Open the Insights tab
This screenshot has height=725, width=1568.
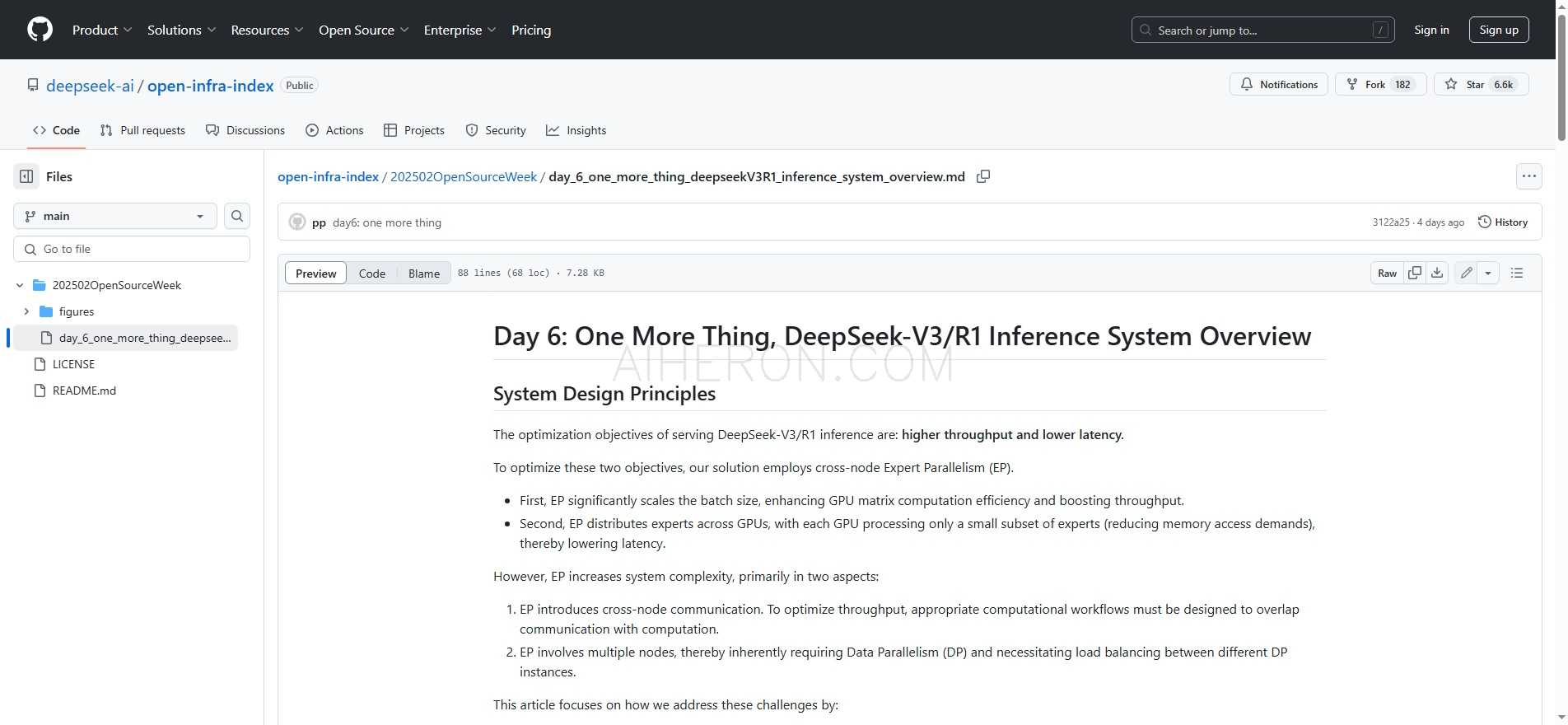pyautogui.click(x=576, y=130)
